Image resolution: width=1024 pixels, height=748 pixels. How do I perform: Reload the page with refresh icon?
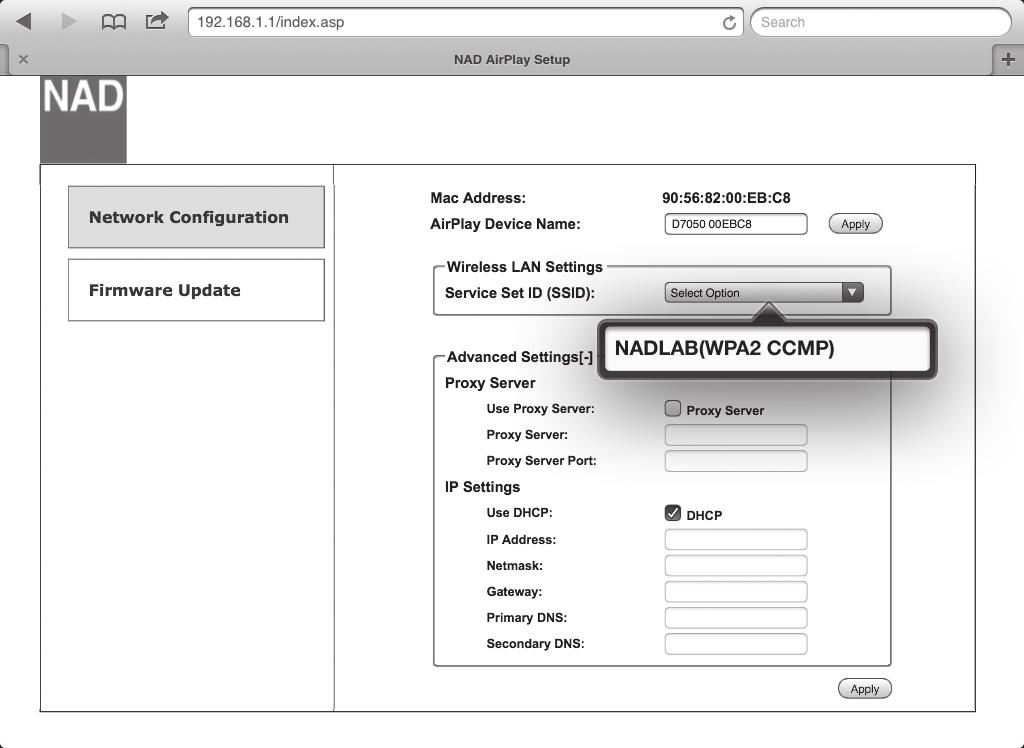(x=729, y=23)
